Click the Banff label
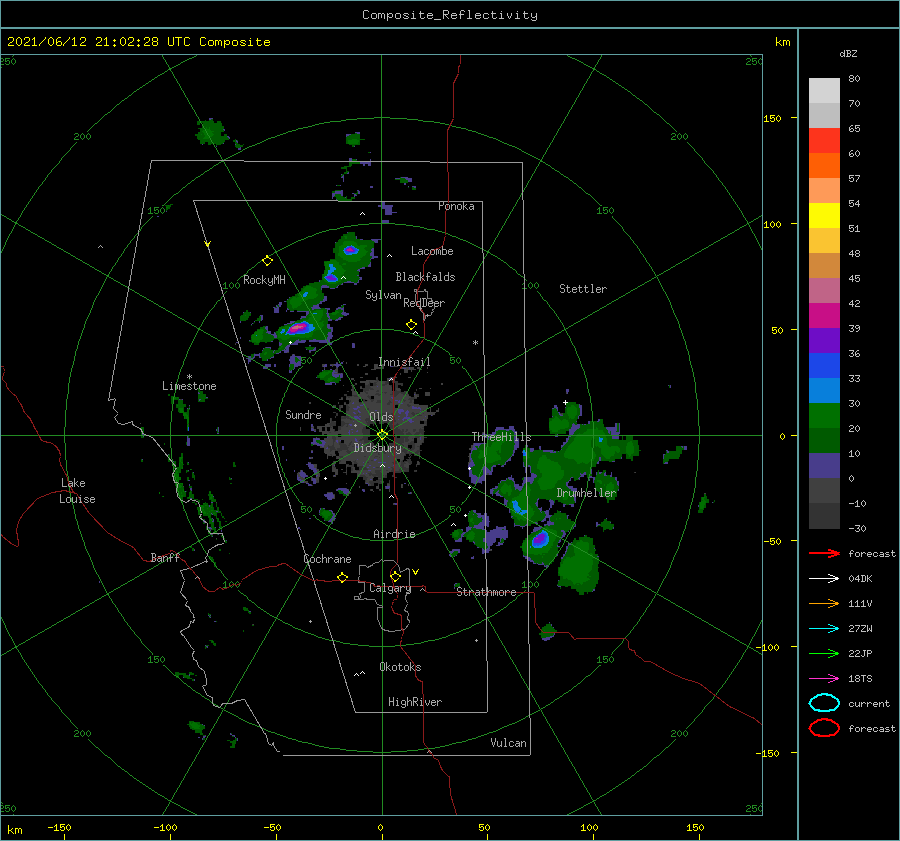 (x=165, y=557)
